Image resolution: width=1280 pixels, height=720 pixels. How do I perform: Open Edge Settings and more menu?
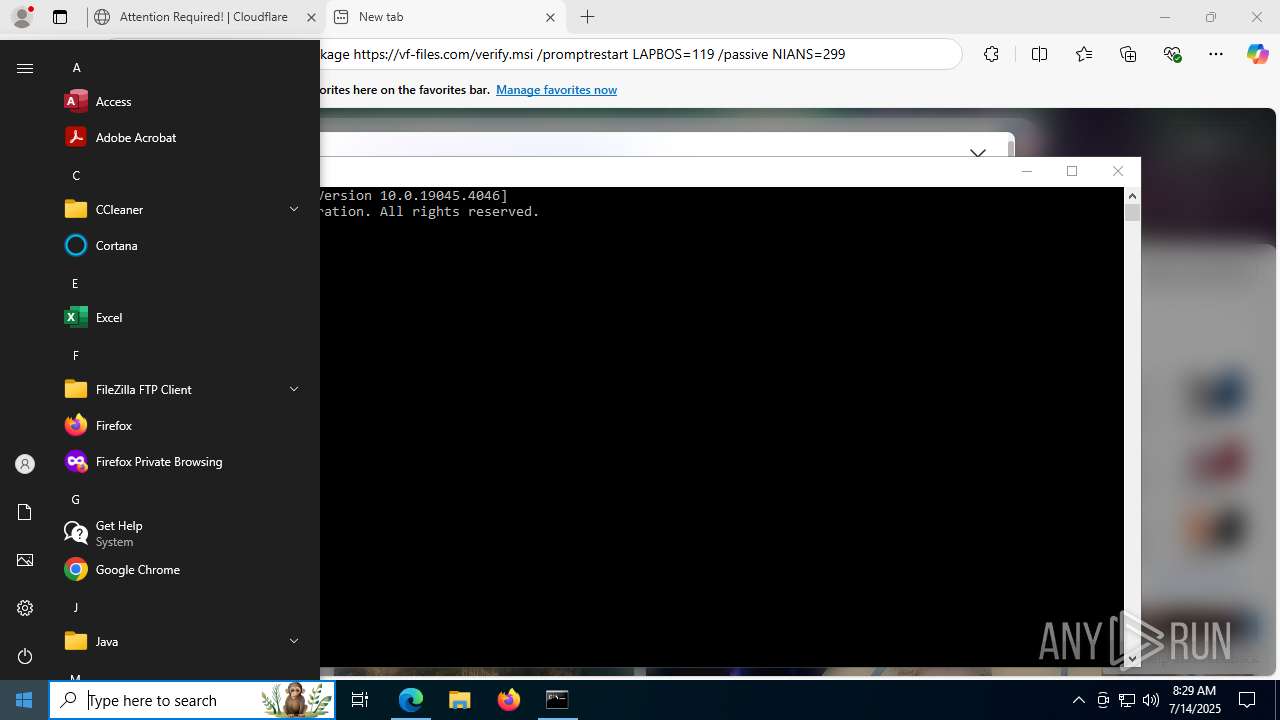pyautogui.click(x=1216, y=54)
